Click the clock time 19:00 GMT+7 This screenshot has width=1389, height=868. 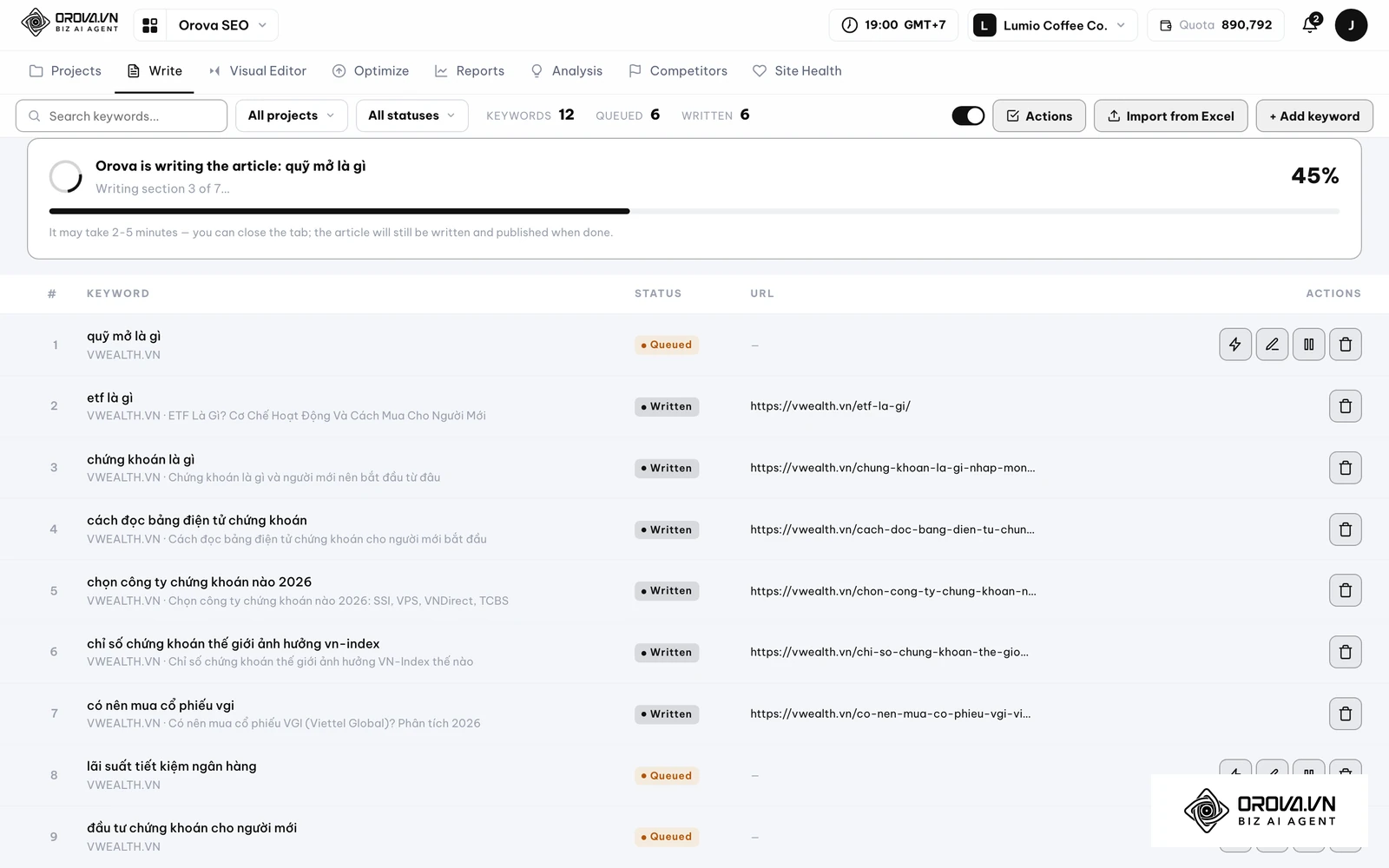coord(893,25)
